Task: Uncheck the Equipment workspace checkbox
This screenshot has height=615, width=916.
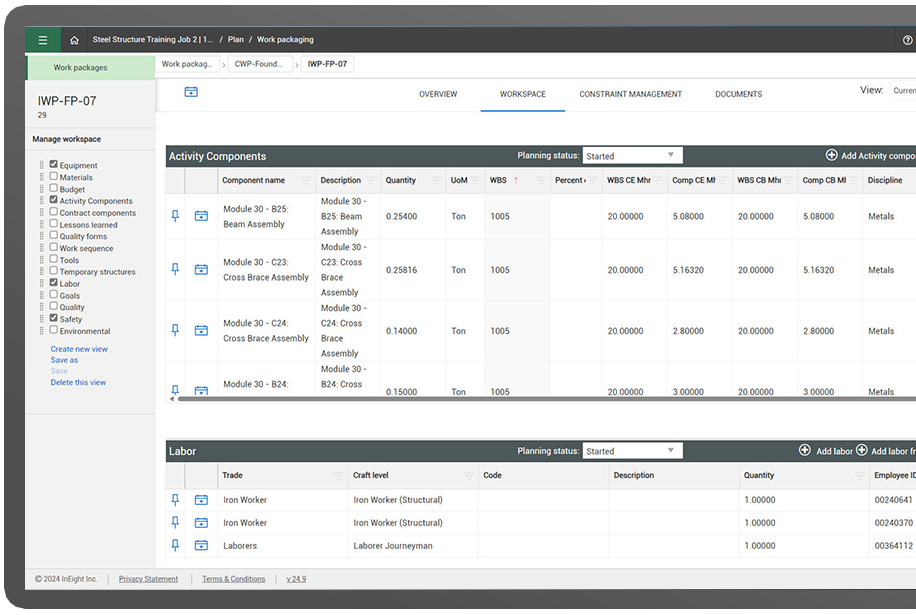Action: (x=54, y=165)
